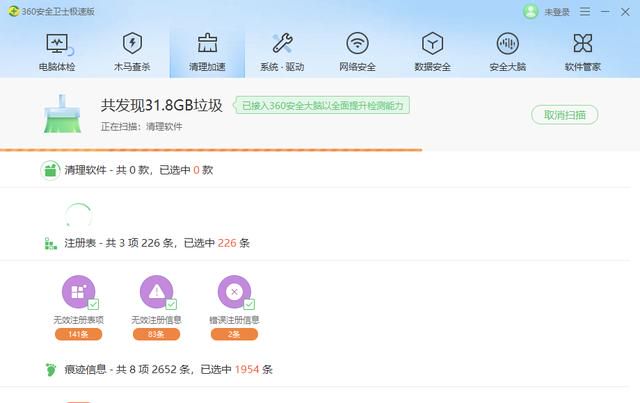This screenshot has height=403, width=640.
Task: Click the 共发现31.8GB垃圾 heading
Action: pyautogui.click(x=162, y=105)
